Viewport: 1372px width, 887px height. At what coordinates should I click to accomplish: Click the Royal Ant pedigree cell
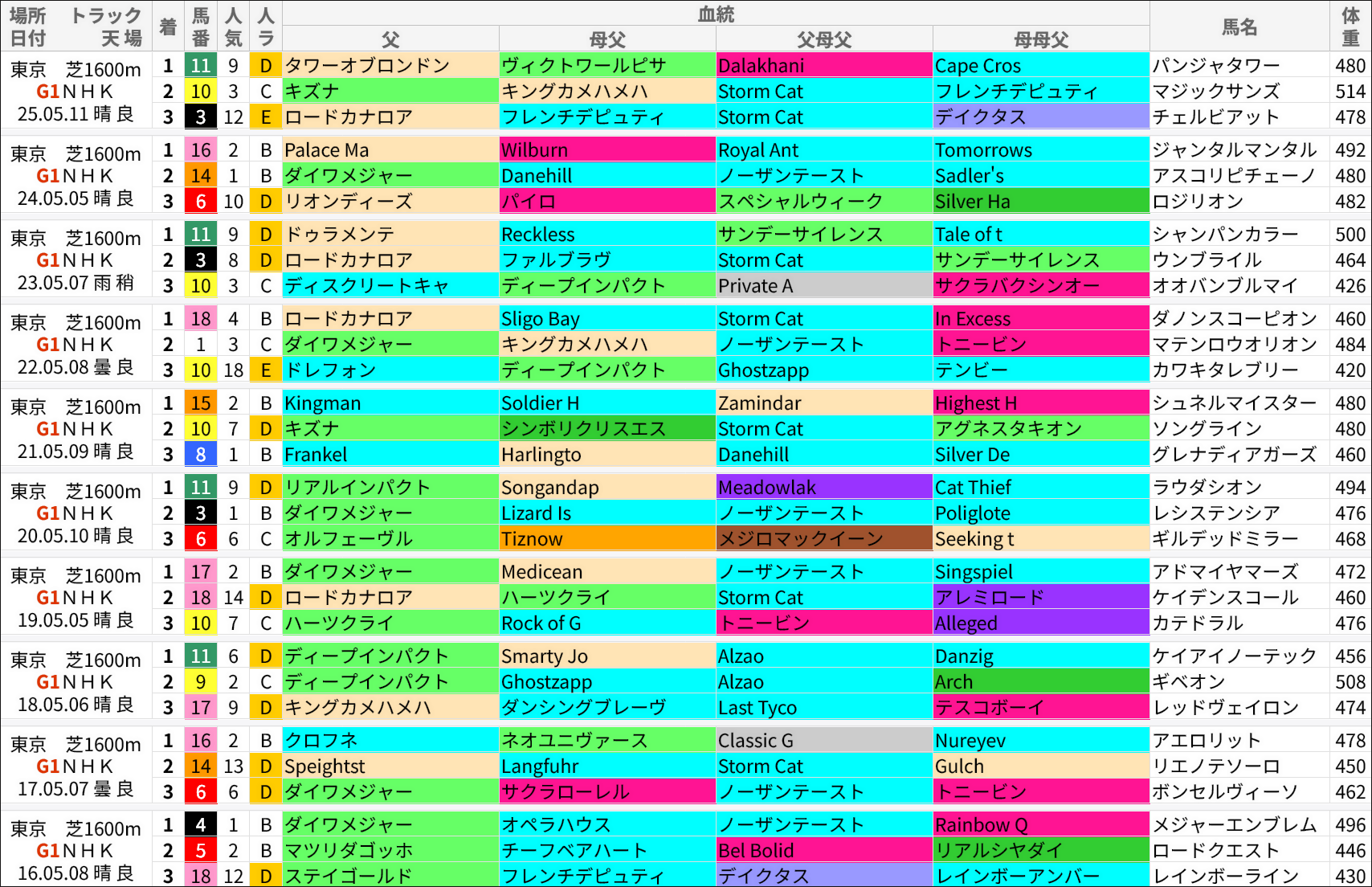coord(824,150)
